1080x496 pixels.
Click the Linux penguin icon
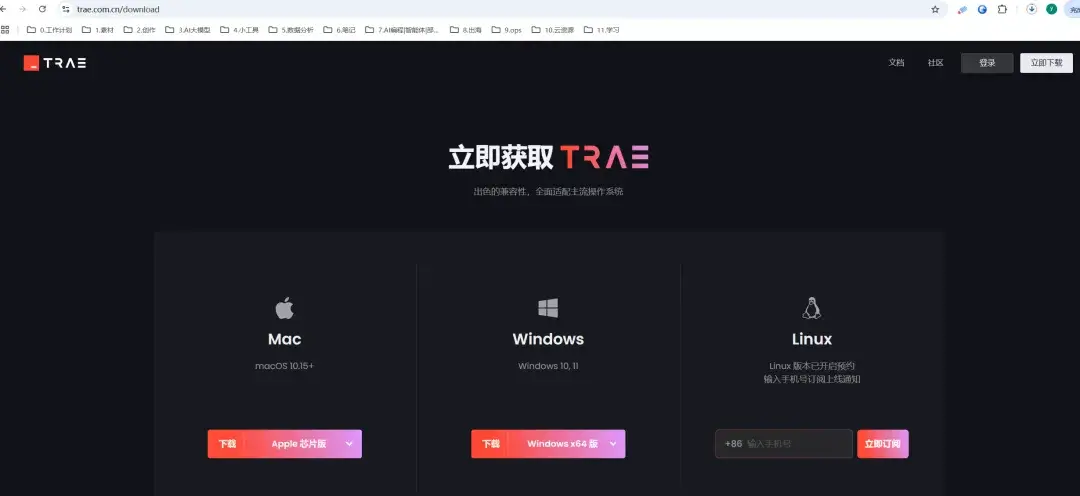(x=812, y=308)
